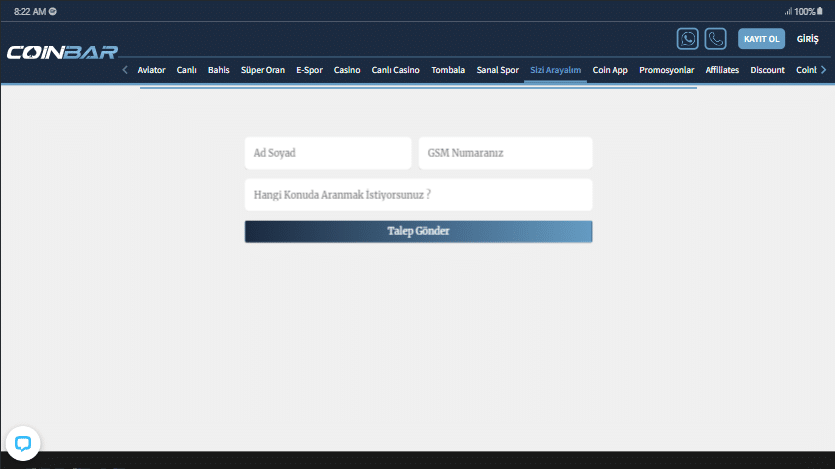Viewport: 835px width, 469px height.
Task: Tap the signal strength indicator
Action: (788, 11)
